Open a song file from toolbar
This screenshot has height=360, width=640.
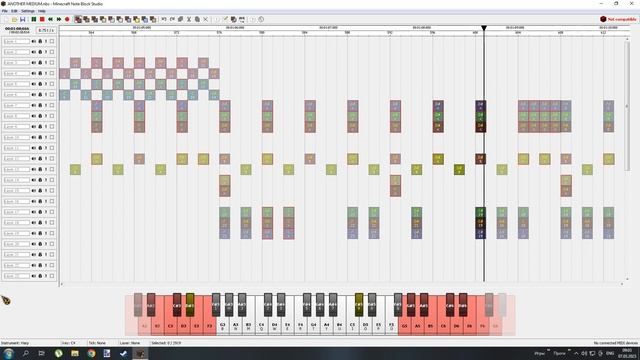[x=14, y=19]
